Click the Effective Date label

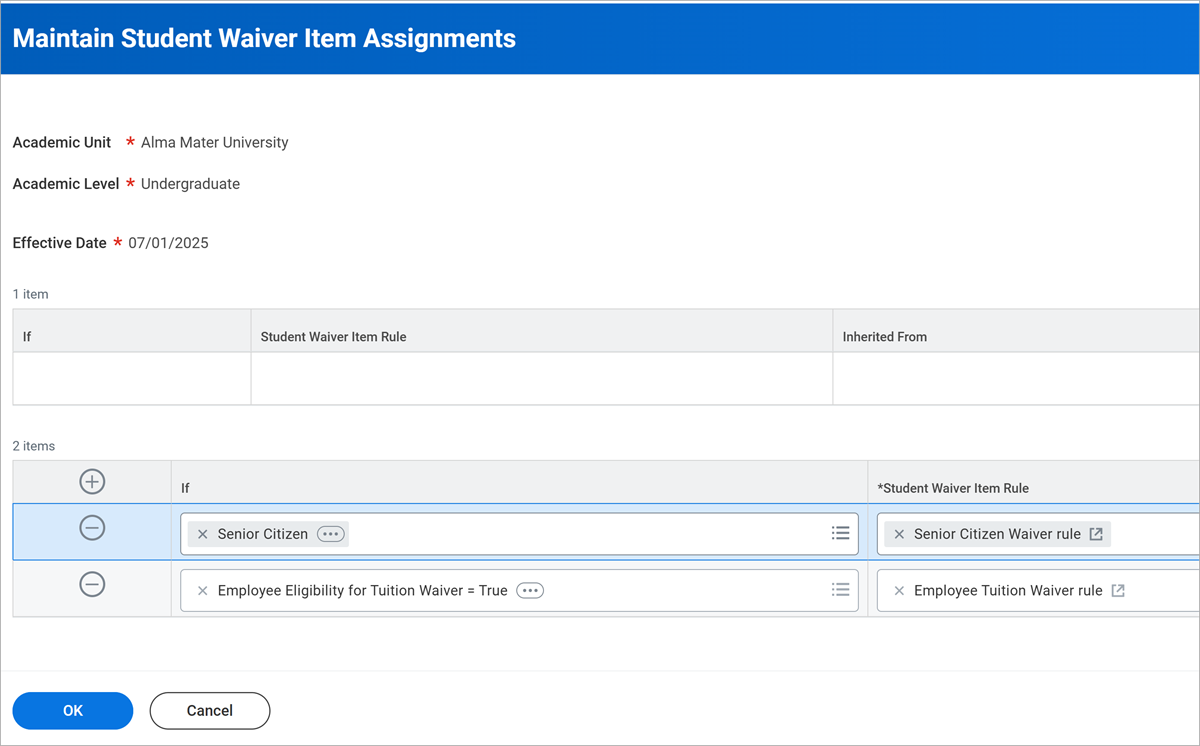60,243
